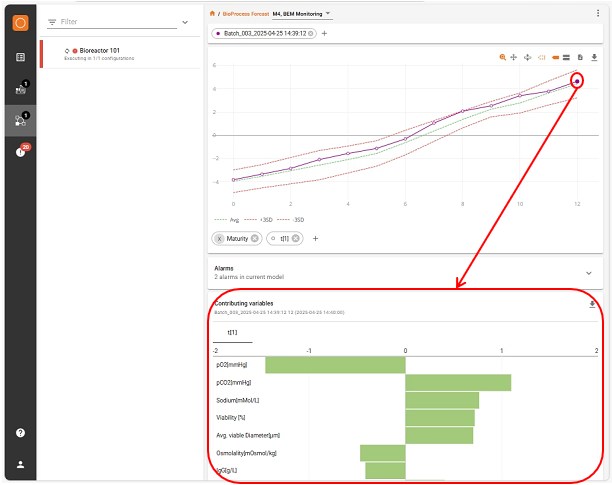
Task: Expand the Filter options chevron
Action: [184, 21]
